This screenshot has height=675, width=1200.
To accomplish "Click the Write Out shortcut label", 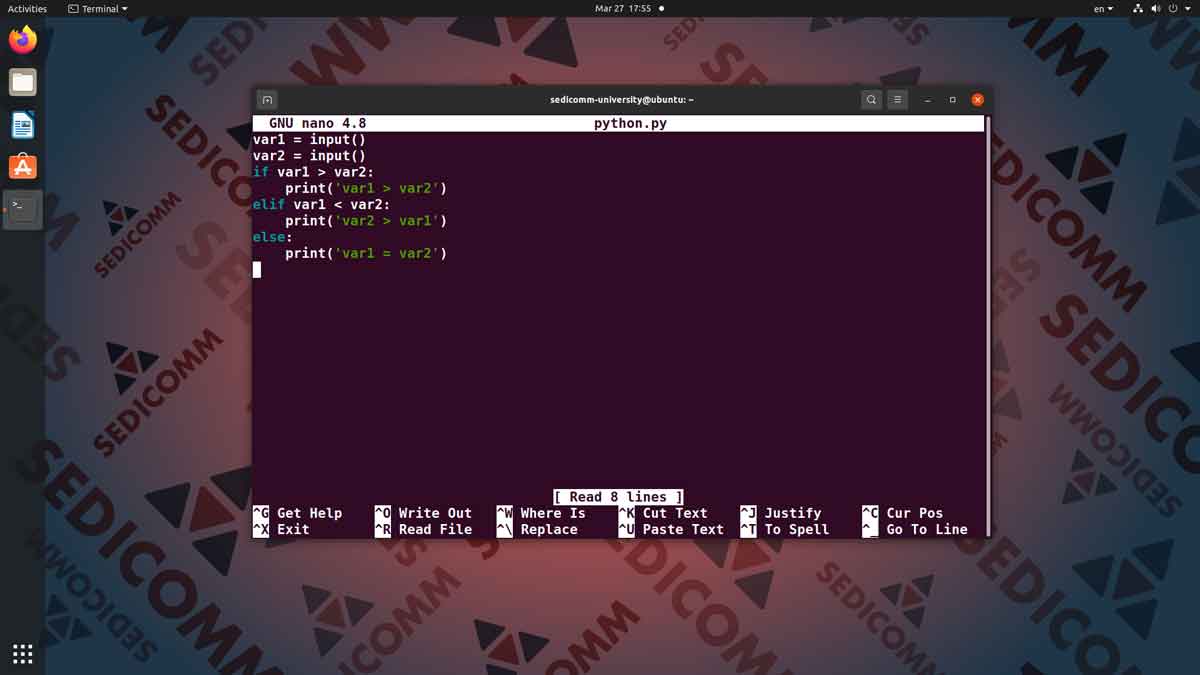I will pyautogui.click(x=435, y=513).
